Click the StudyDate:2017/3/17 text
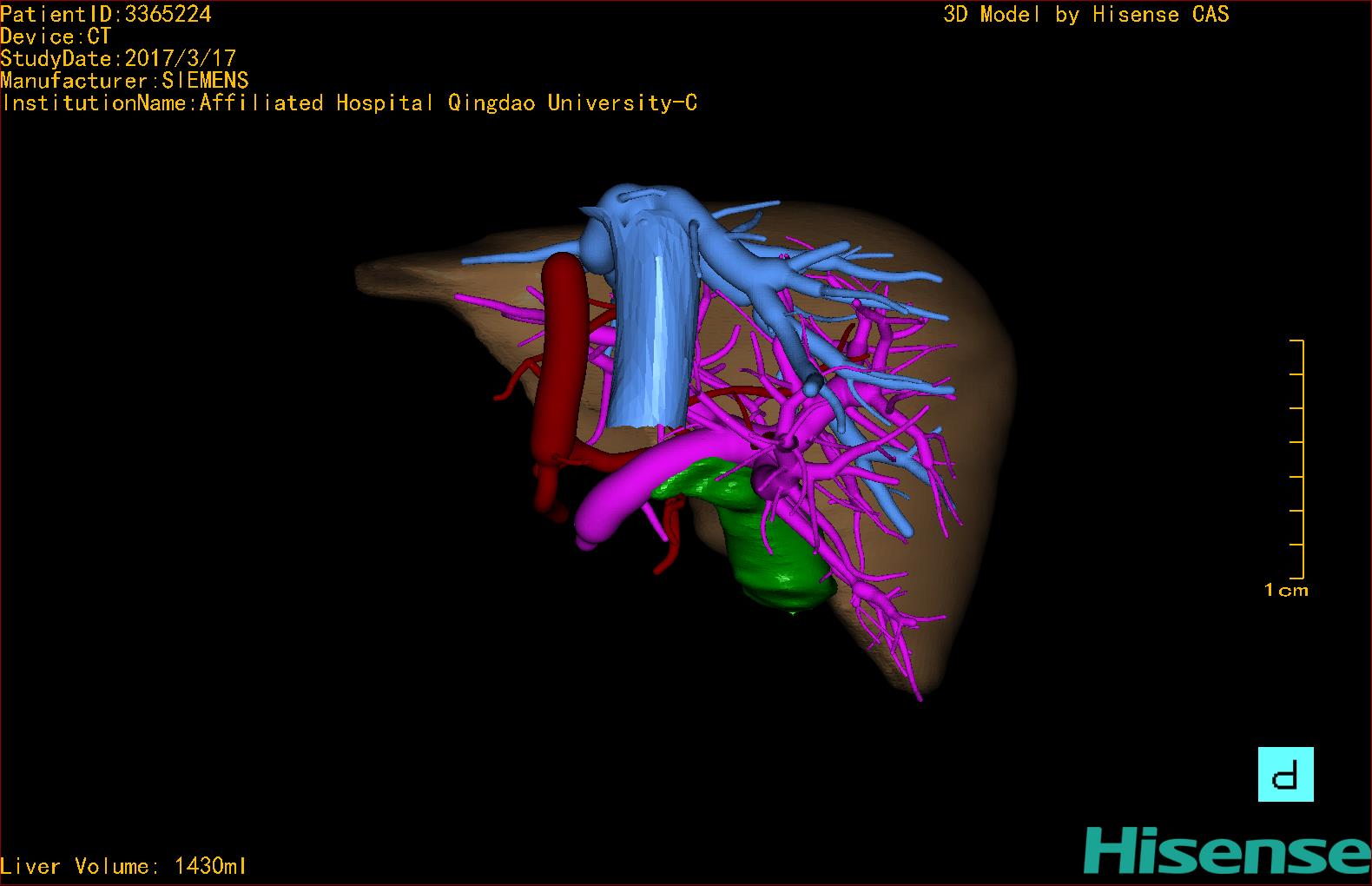 (x=118, y=58)
